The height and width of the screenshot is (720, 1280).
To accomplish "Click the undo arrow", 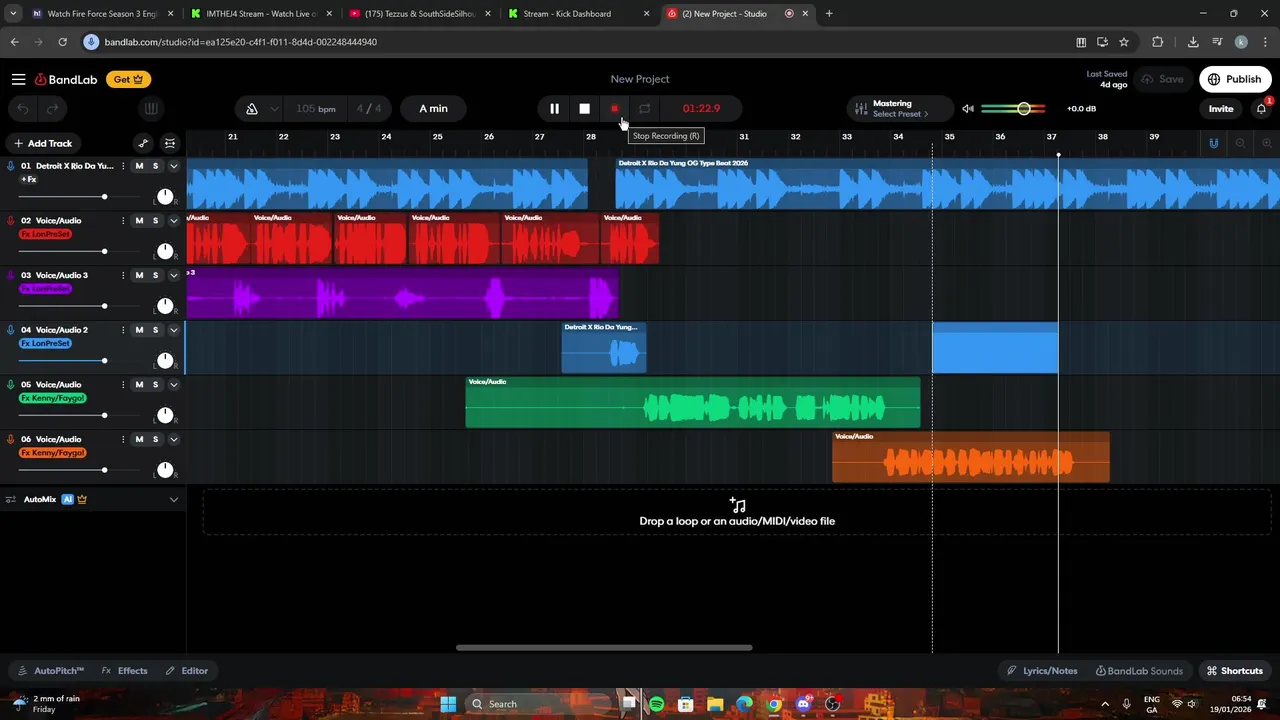I will [x=23, y=108].
